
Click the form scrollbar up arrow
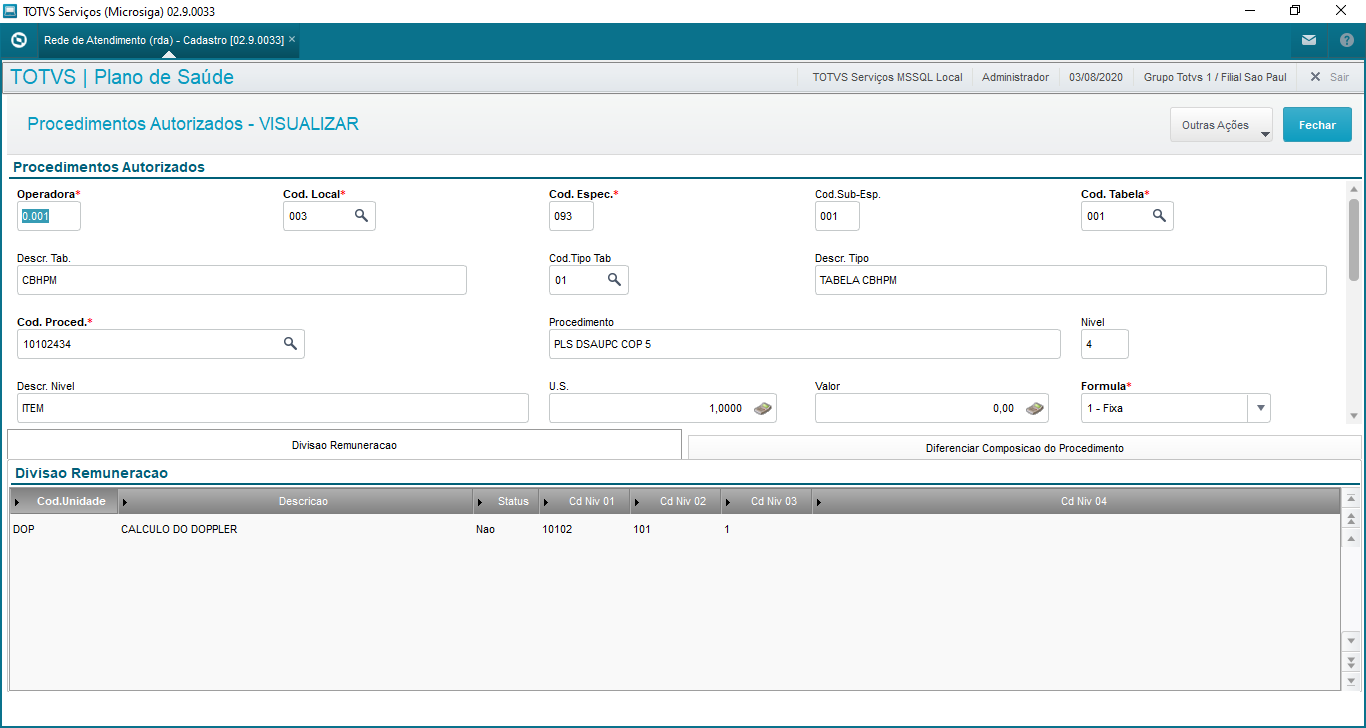1354,189
